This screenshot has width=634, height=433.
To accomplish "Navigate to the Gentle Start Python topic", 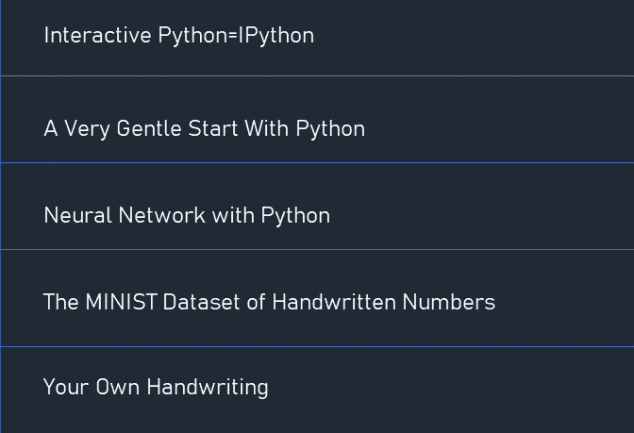I will 204,129.
